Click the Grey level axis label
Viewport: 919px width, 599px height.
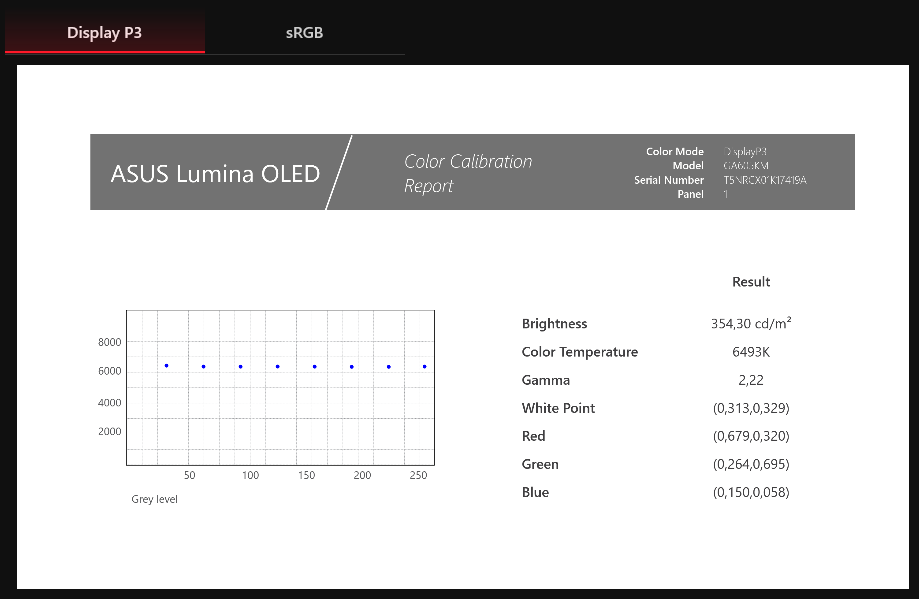[x=154, y=499]
